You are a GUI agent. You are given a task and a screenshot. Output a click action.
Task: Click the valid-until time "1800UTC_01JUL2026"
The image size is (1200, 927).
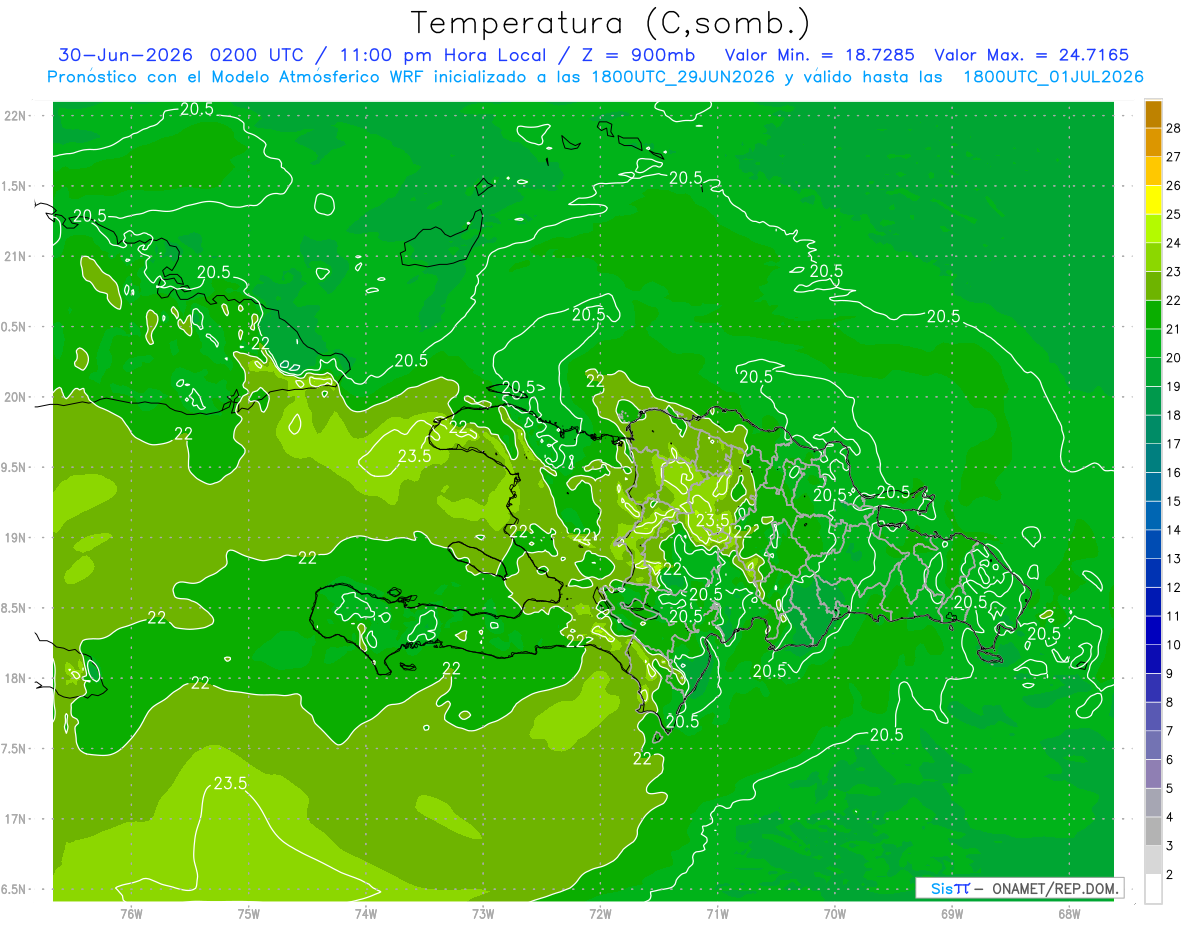(x=1054, y=77)
